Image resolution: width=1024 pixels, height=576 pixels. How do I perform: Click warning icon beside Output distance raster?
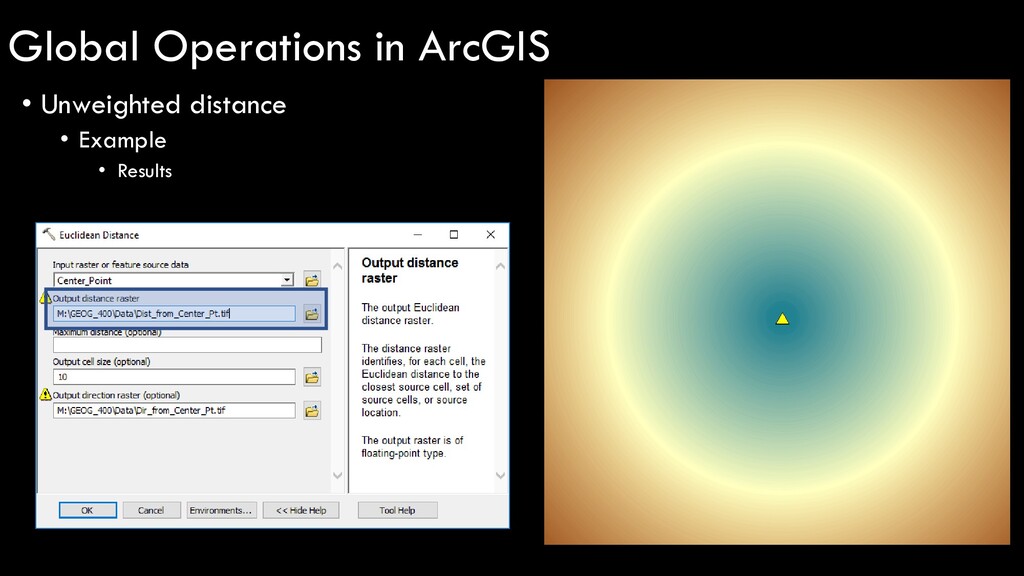pyautogui.click(x=45, y=298)
